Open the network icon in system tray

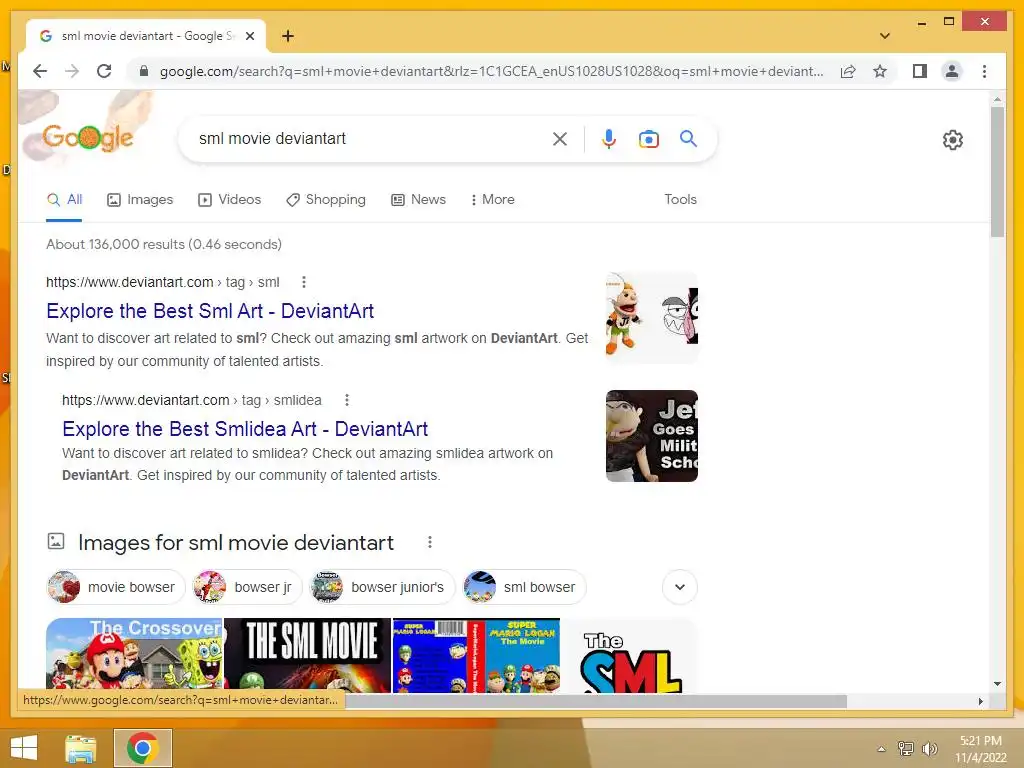(906, 749)
